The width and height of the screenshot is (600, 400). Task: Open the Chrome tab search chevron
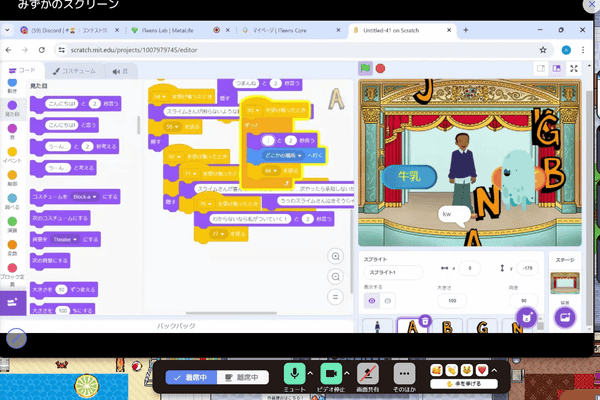[x=7, y=30]
